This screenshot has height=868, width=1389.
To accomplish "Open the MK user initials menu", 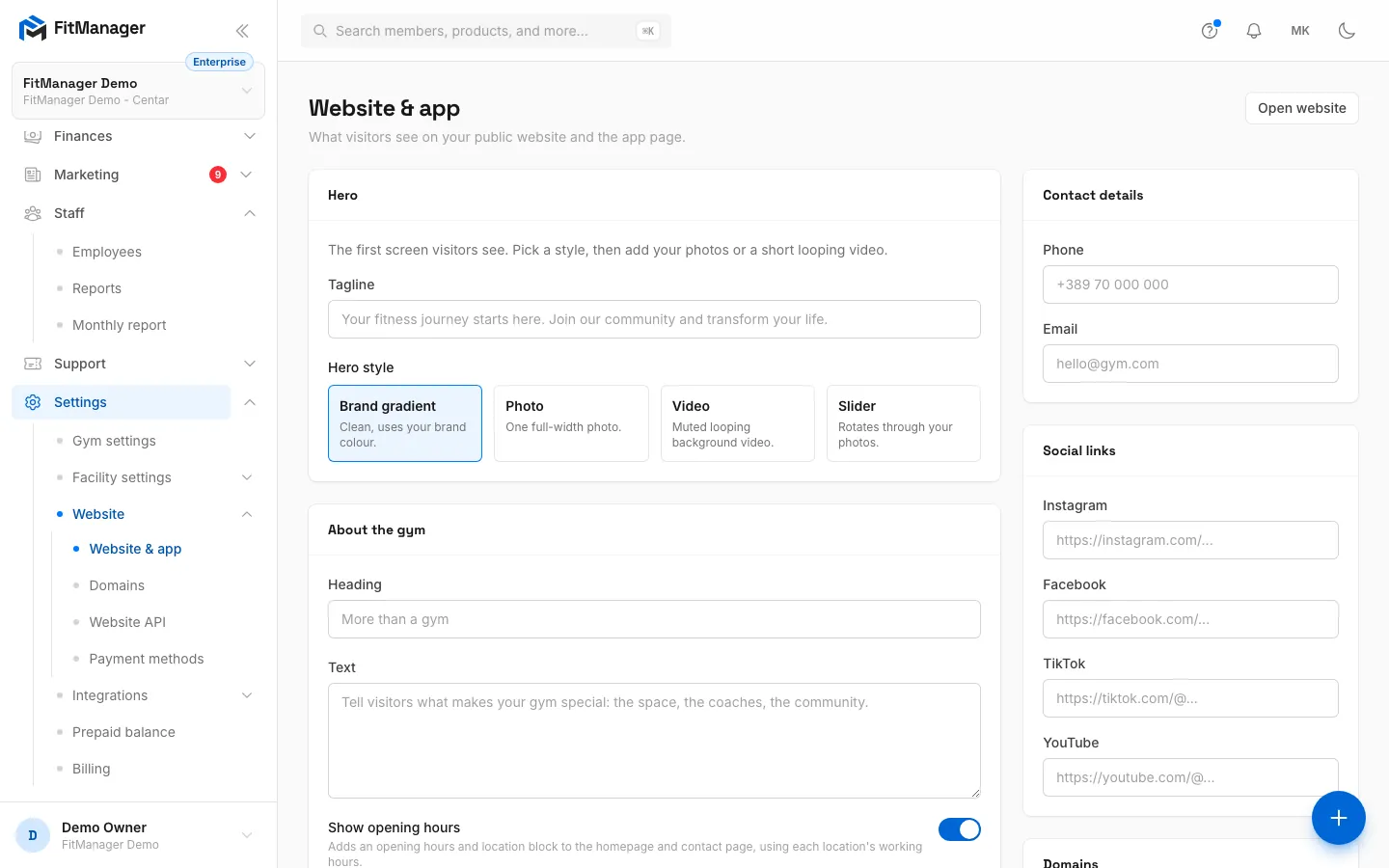I will (x=1300, y=31).
